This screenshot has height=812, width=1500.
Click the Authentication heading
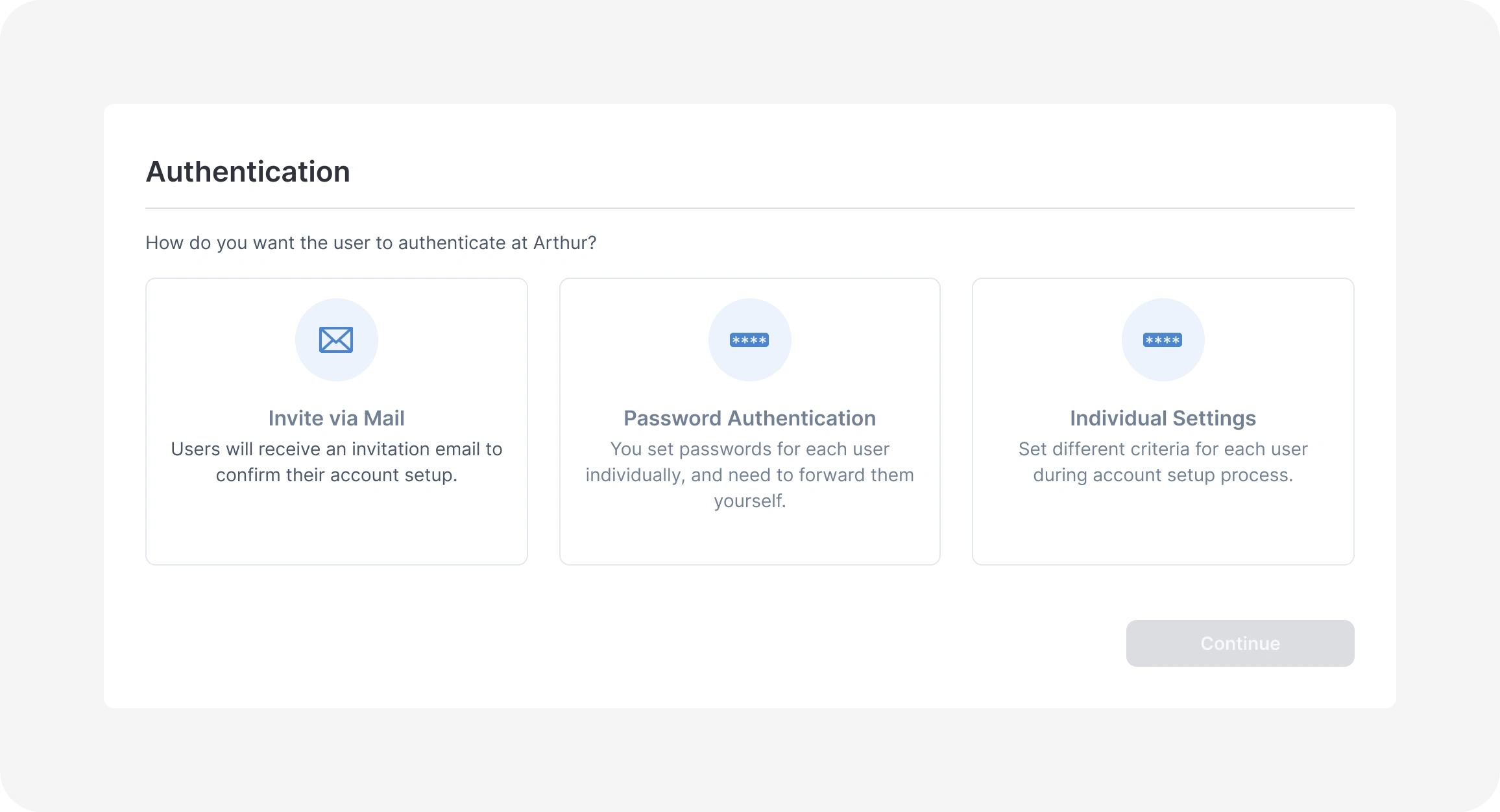pyautogui.click(x=248, y=172)
